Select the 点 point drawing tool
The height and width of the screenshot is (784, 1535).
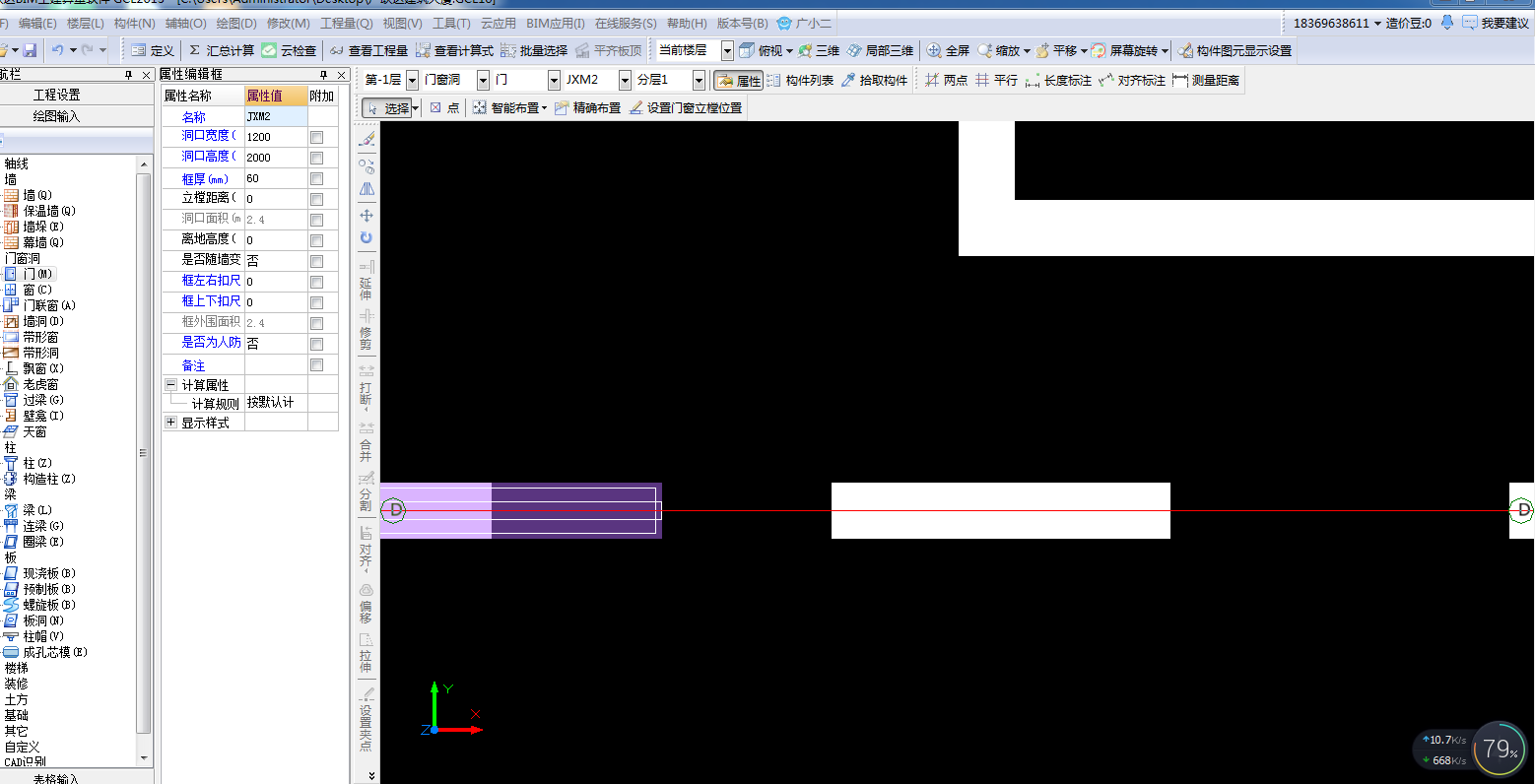(x=444, y=107)
